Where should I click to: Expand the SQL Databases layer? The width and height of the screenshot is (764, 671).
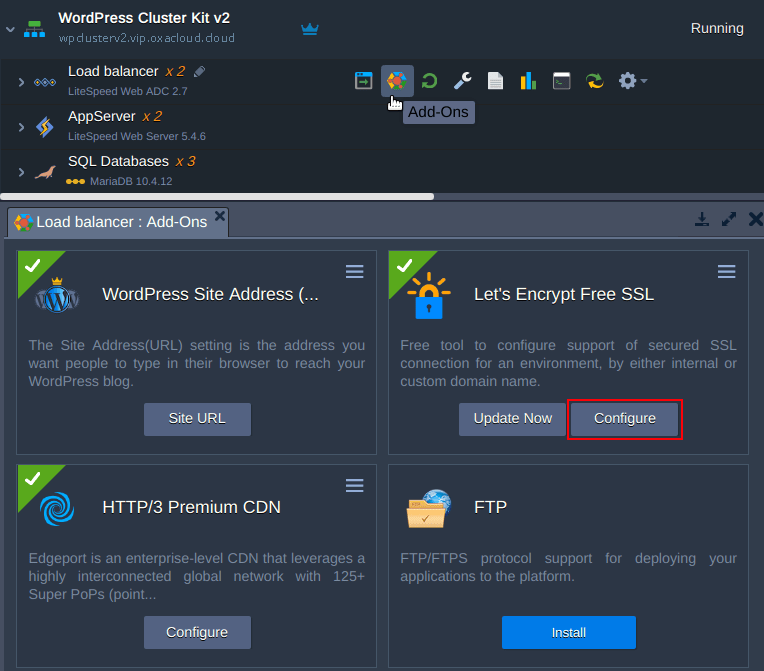21,172
